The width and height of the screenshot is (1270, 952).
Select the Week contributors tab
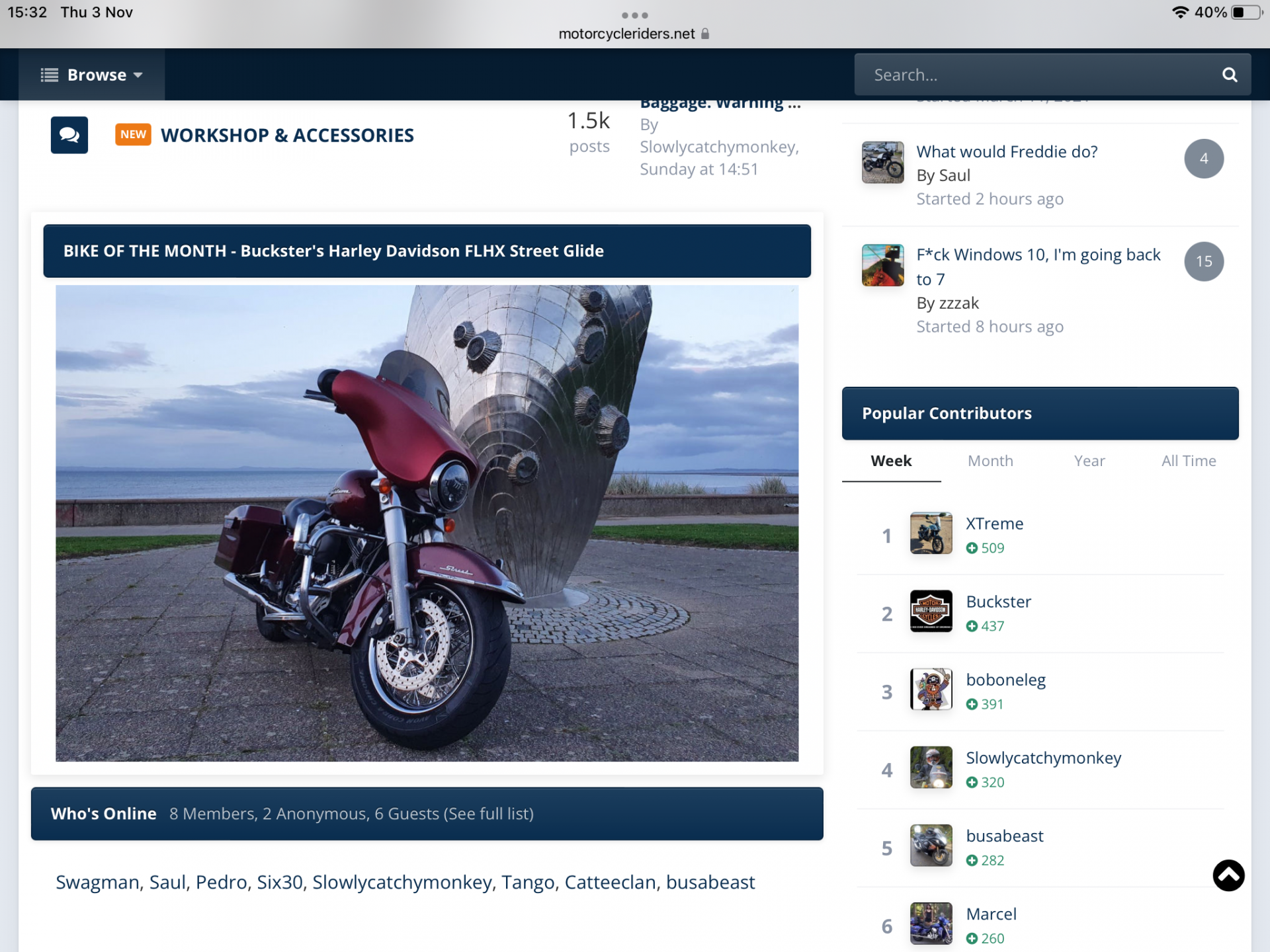click(891, 461)
